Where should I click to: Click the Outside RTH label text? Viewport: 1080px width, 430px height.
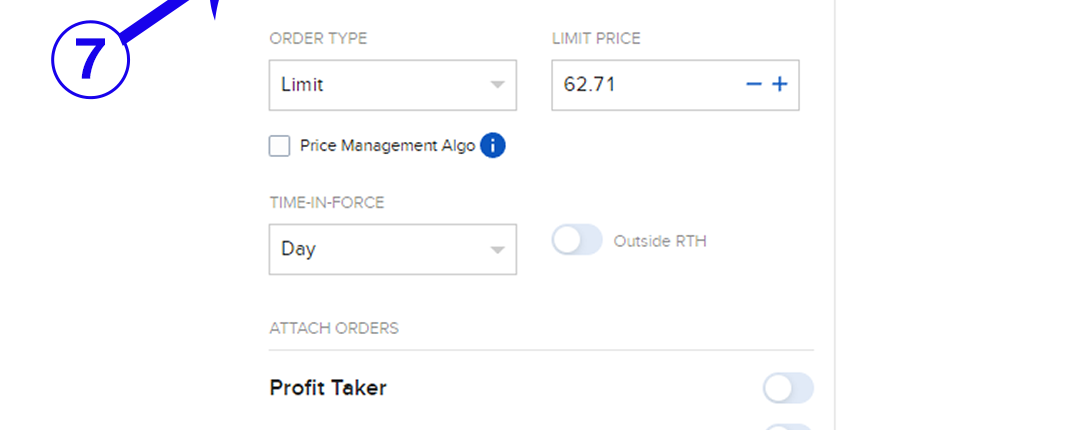click(660, 241)
